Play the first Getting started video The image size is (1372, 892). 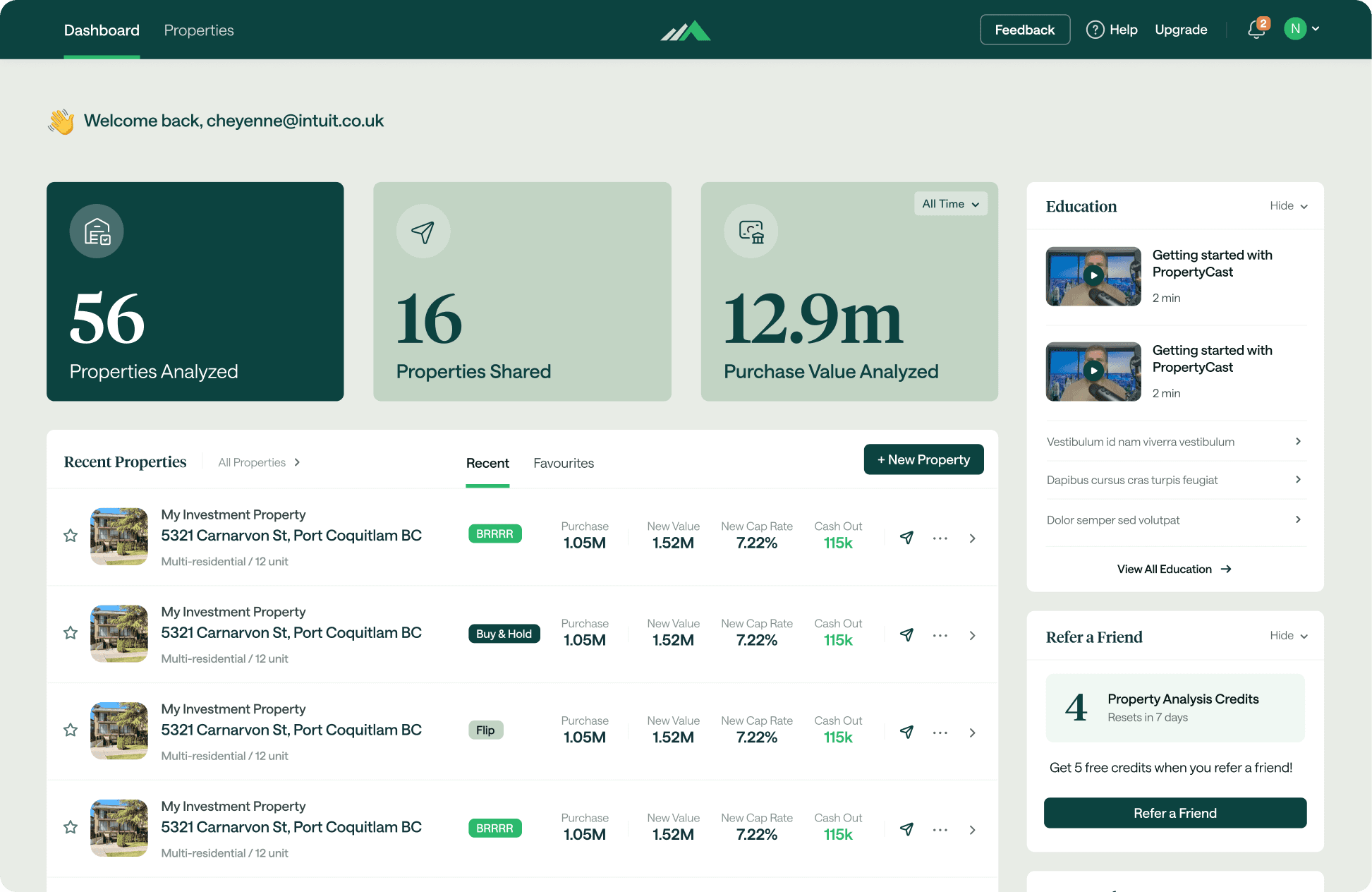pyautogui.click(x=1093, y=276)
